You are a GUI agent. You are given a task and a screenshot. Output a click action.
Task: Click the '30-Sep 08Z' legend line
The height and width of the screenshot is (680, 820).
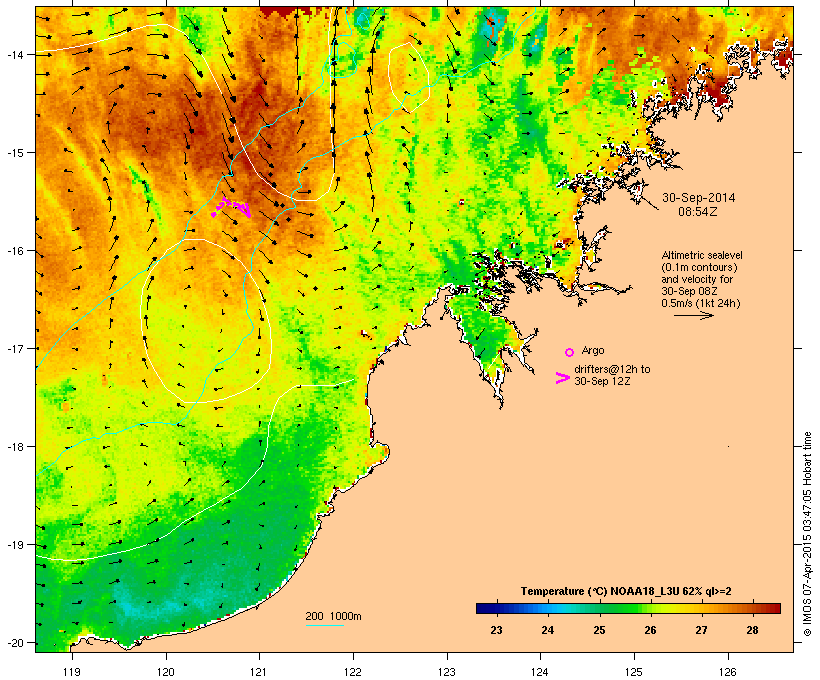coord(689,291)
